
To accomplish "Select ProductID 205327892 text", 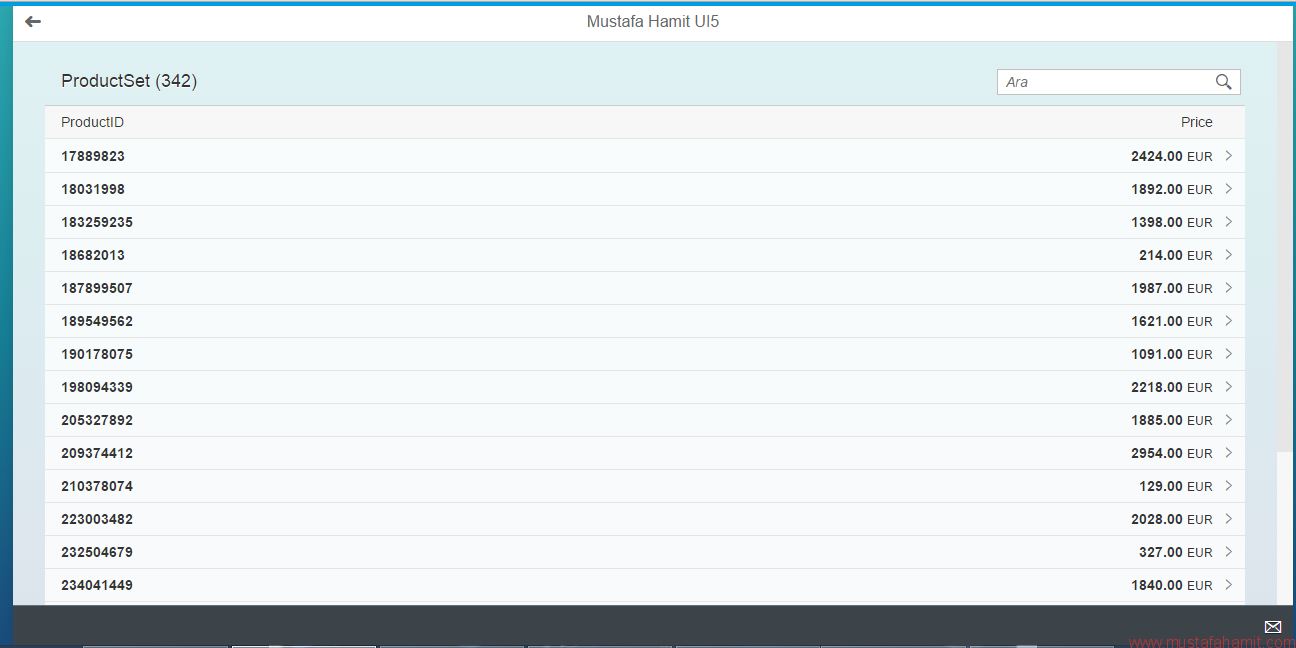I will (x=97, y=420).
